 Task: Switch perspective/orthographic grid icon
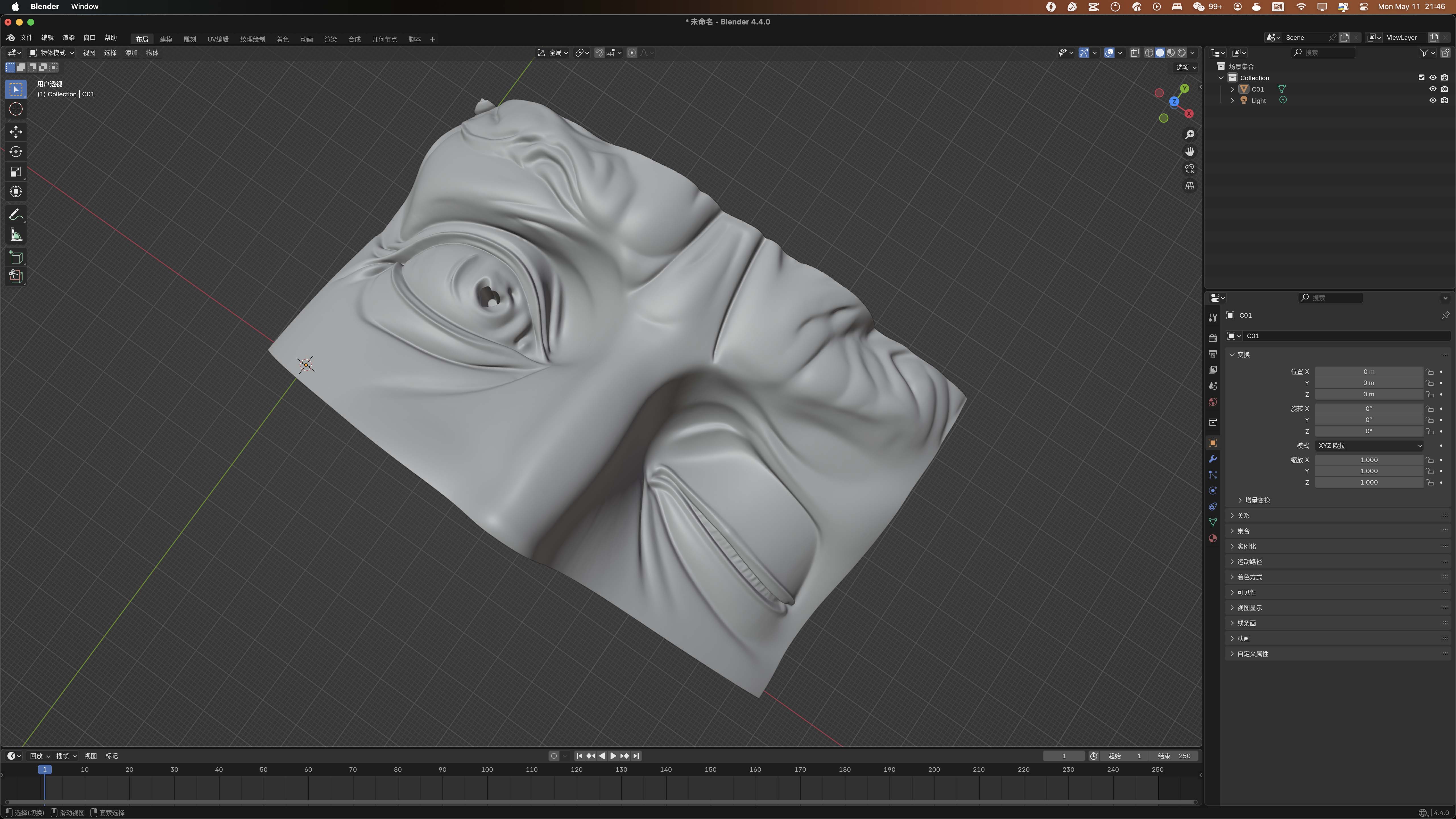[1190, 186]
